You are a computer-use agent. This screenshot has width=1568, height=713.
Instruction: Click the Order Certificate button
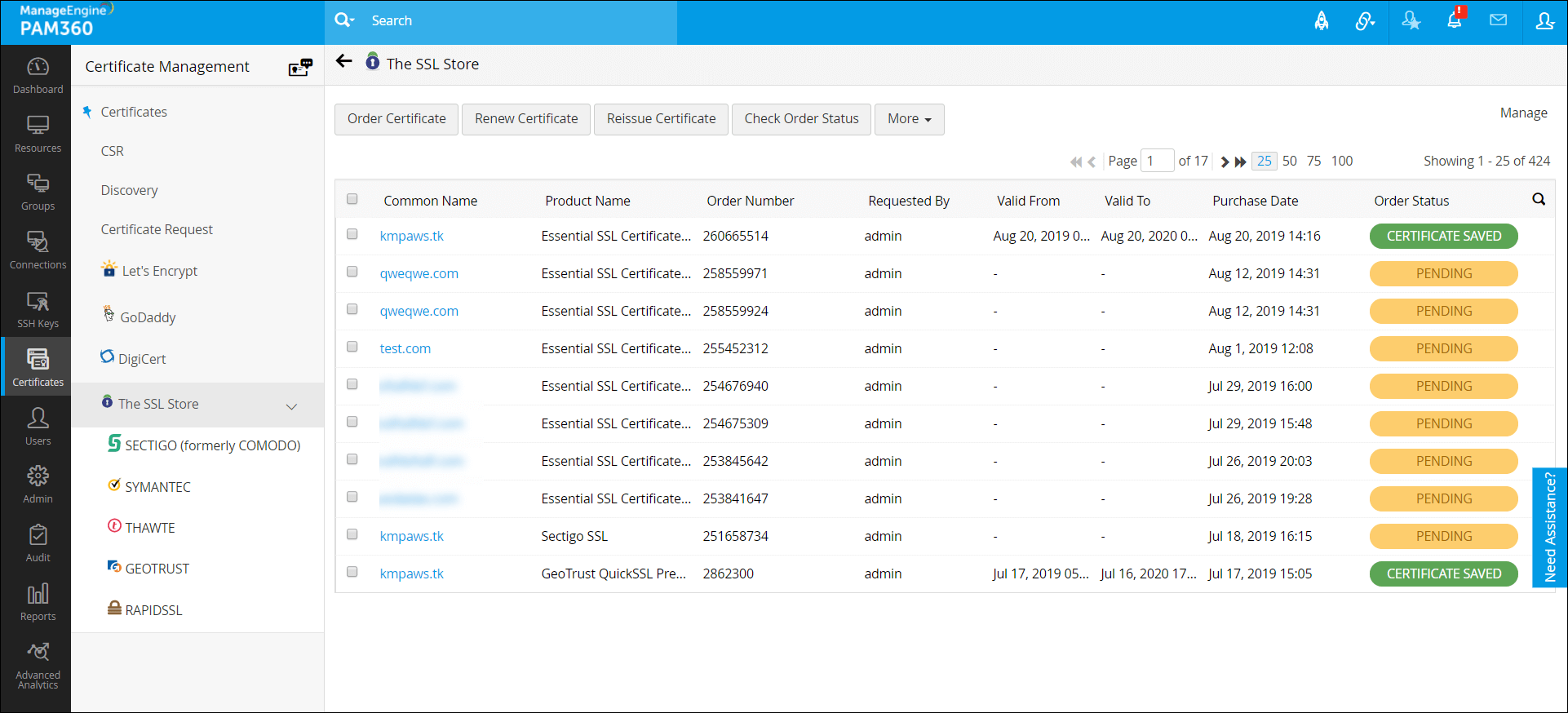[396, 119]
